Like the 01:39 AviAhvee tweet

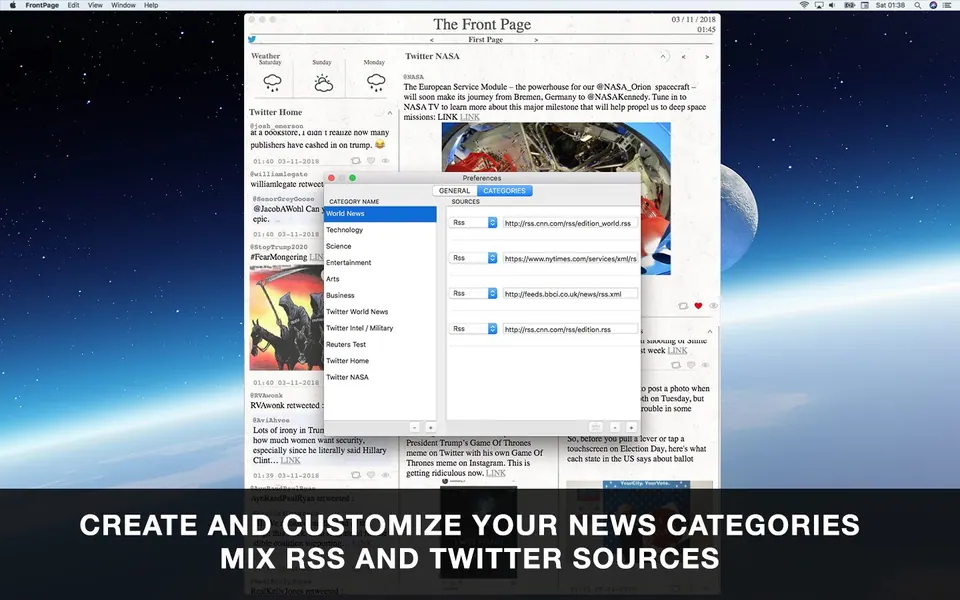[371, 475]
